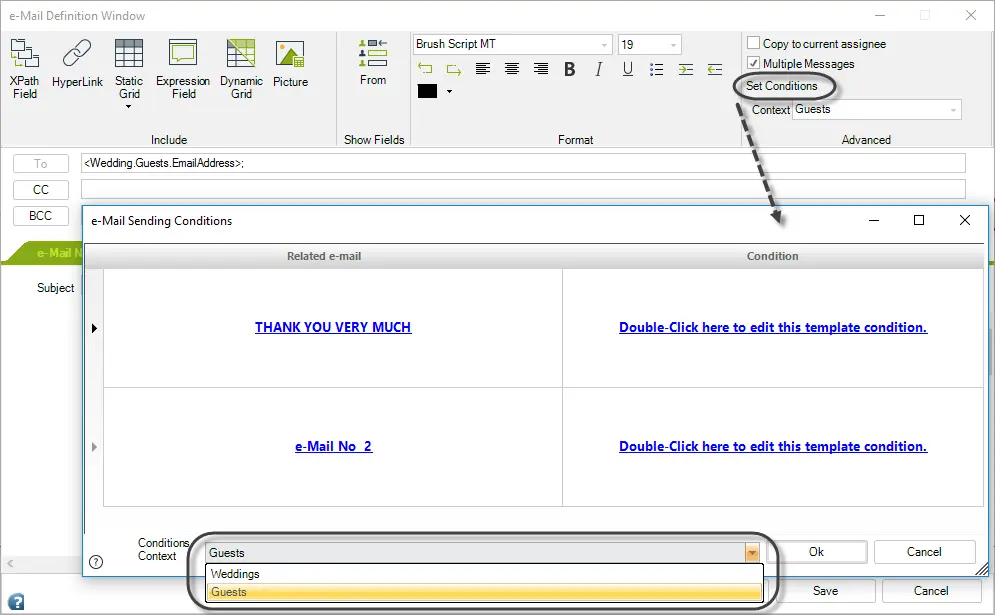Insert a Dynamic Grid

[x=241, y=69]
